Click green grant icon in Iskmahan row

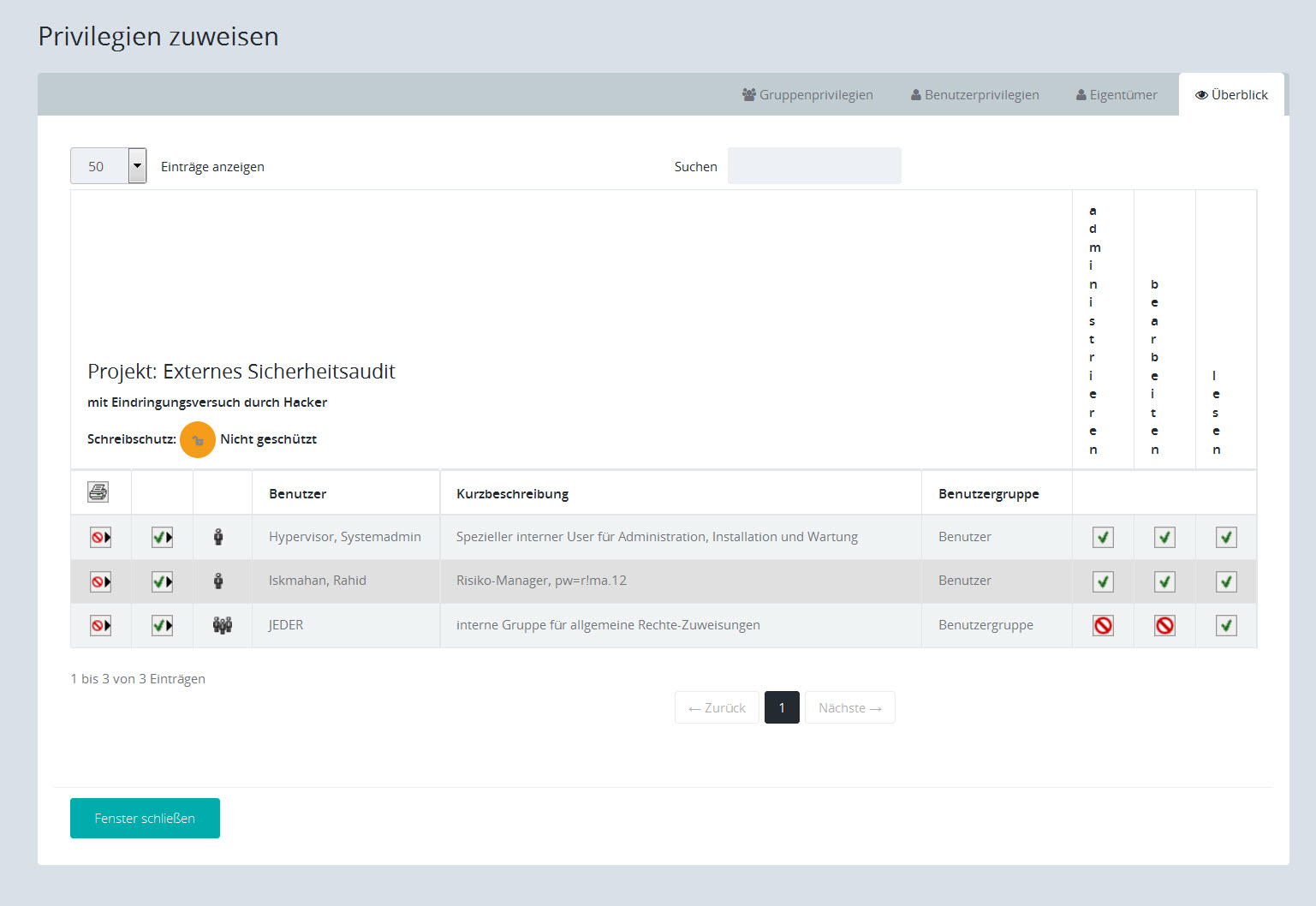coord(162,582)
